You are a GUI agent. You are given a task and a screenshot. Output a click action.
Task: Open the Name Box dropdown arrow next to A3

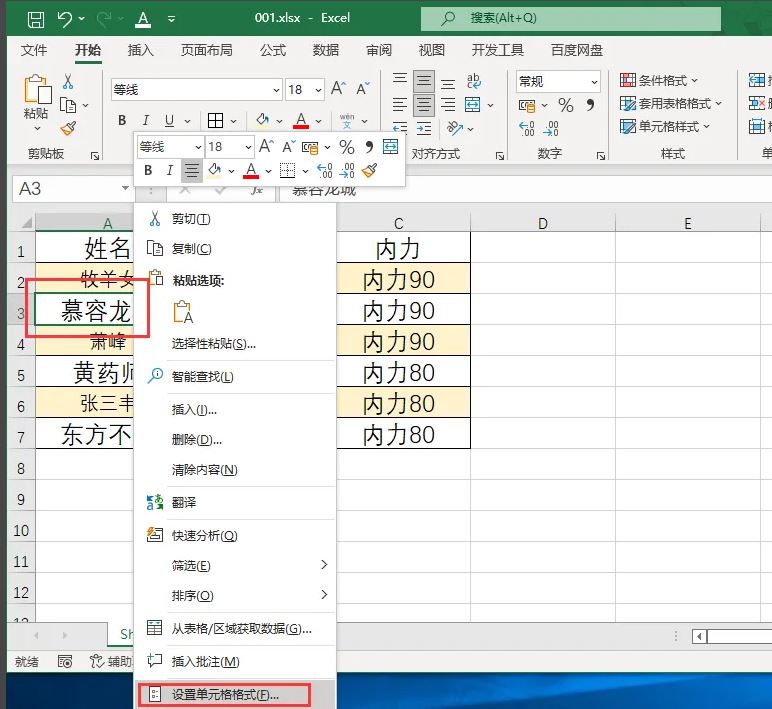125,188
